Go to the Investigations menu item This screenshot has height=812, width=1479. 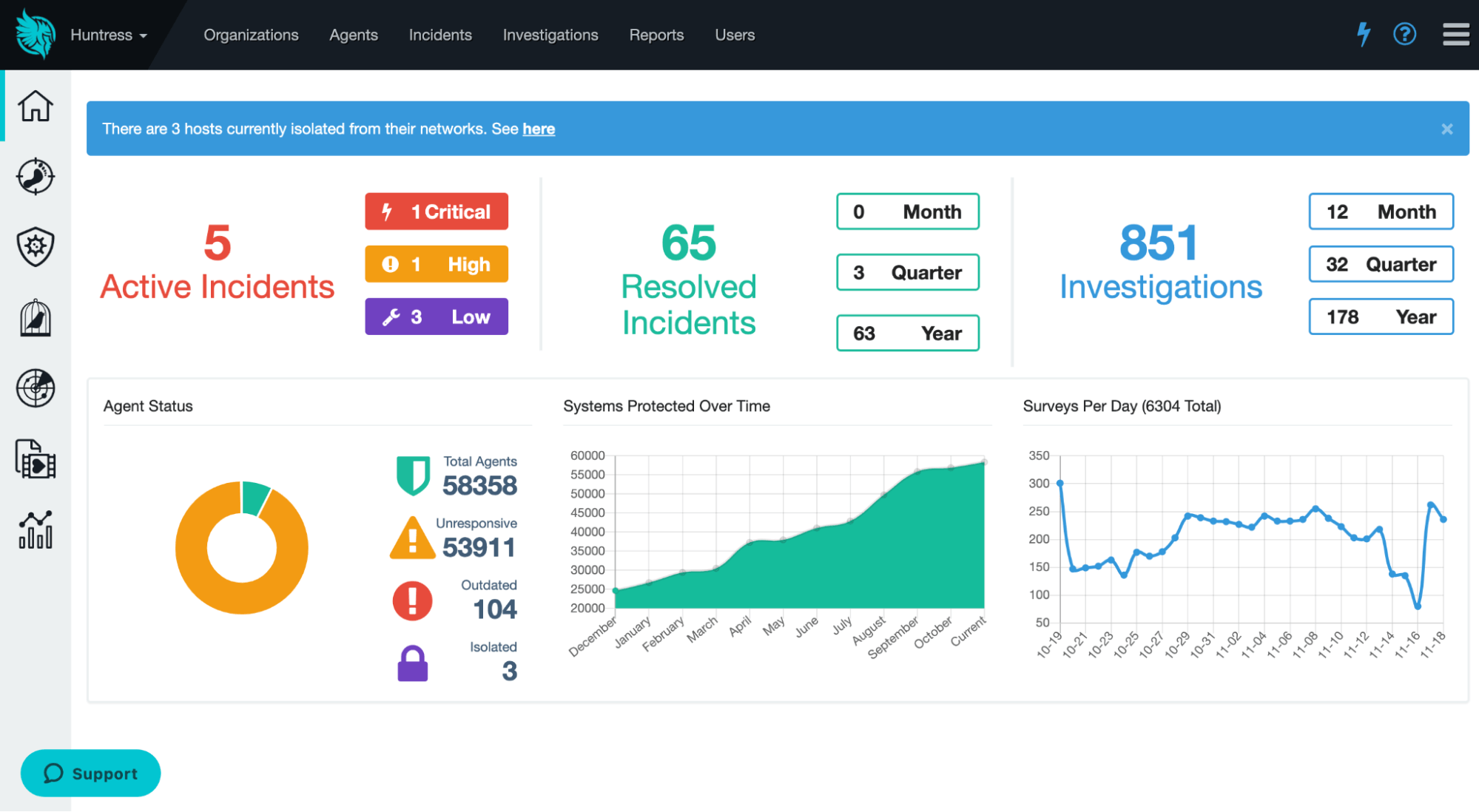(550, 35)
